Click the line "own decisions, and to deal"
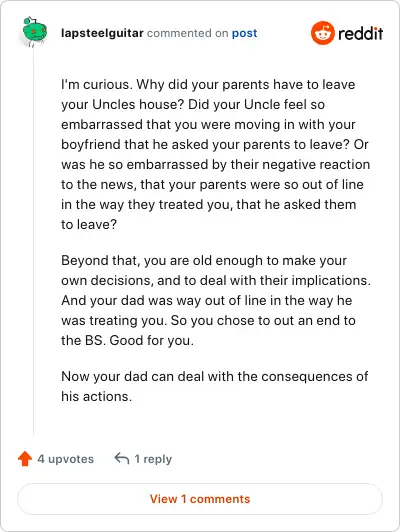Image resolution: width=400 pixels, height=532 pixels. coord(216,280)
